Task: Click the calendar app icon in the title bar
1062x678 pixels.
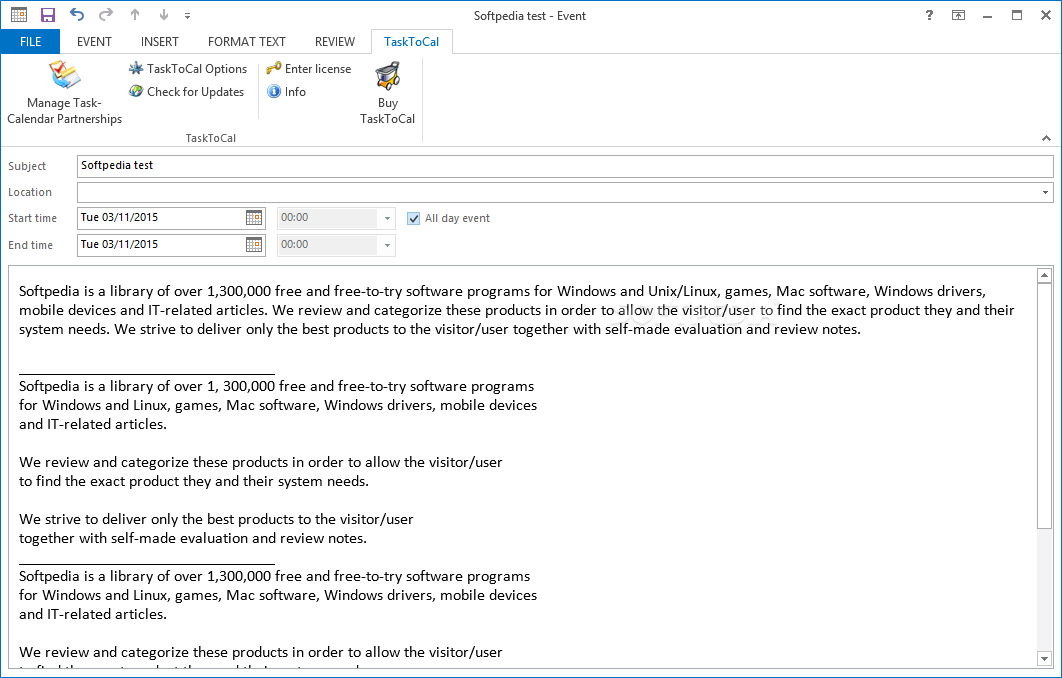Action: [x=19, y=15]
